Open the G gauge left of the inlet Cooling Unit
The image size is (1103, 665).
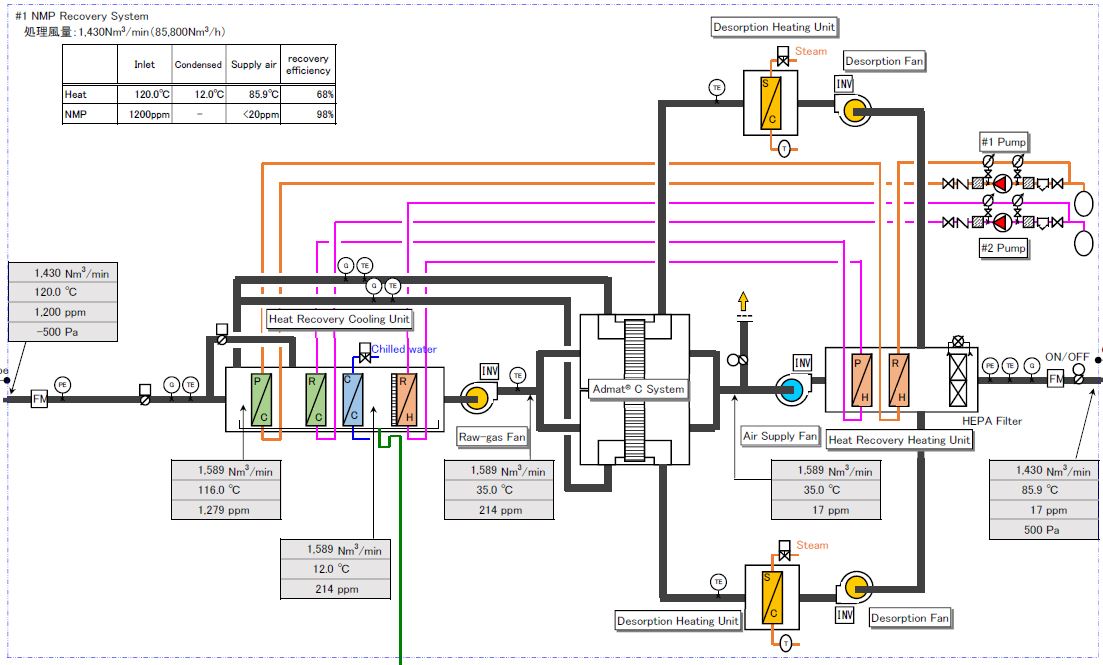(171, 385)
